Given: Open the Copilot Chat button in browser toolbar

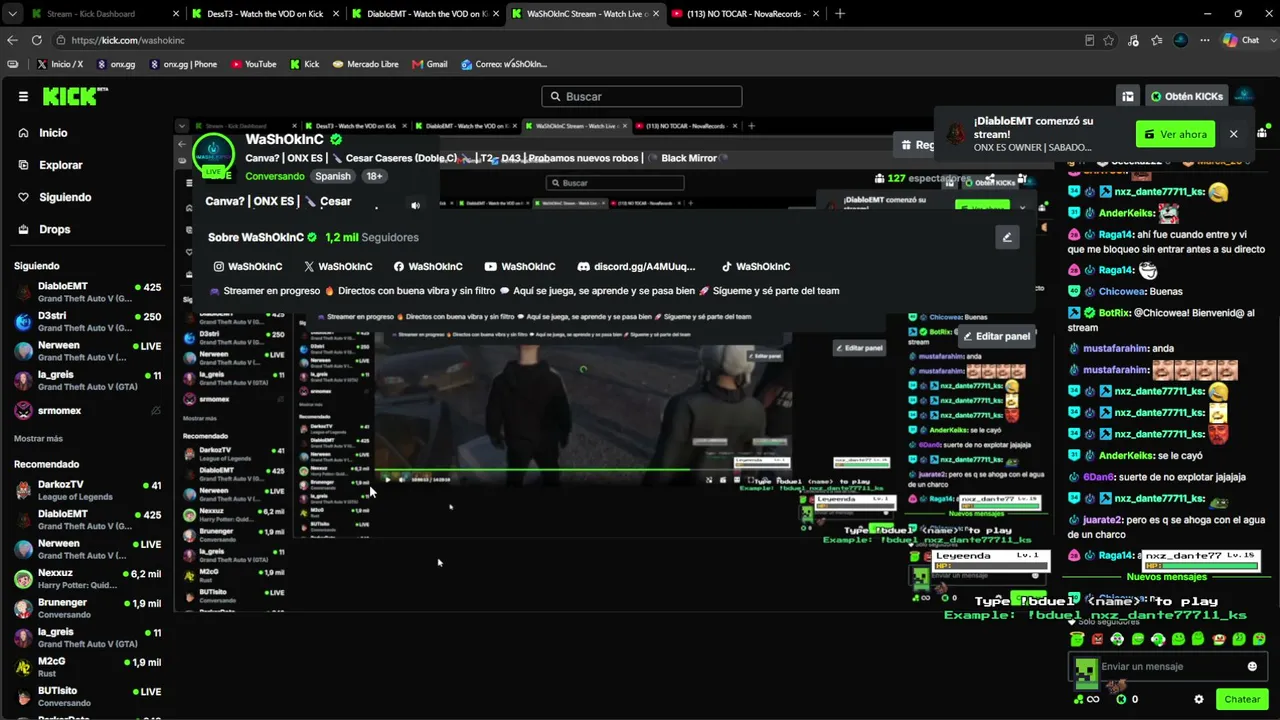Looking at the screenshot, I should (1241, 40).
